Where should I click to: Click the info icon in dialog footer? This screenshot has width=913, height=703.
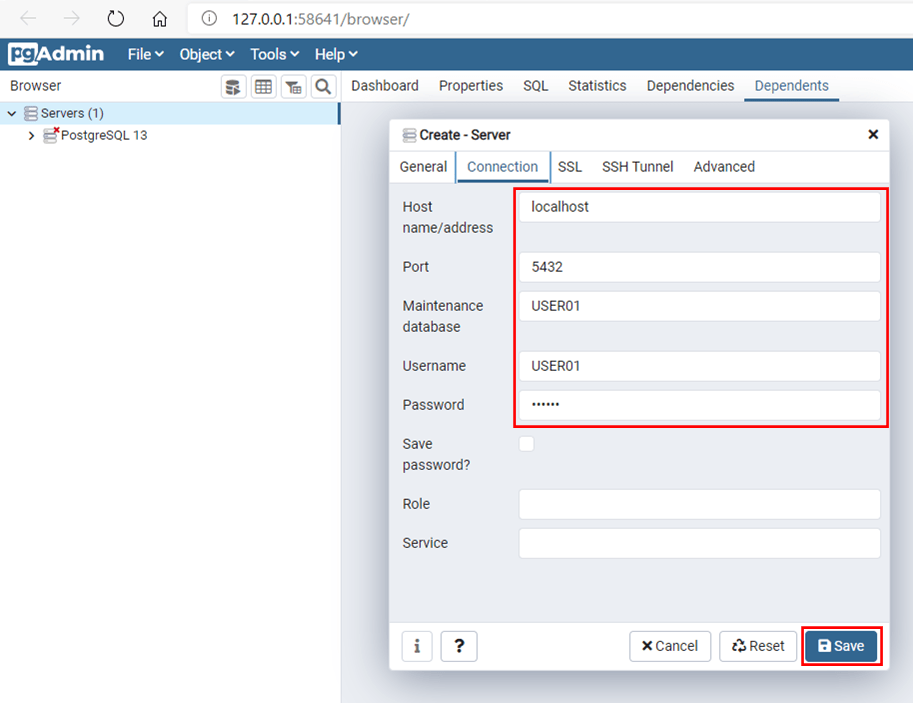click(x=417, y=646)
